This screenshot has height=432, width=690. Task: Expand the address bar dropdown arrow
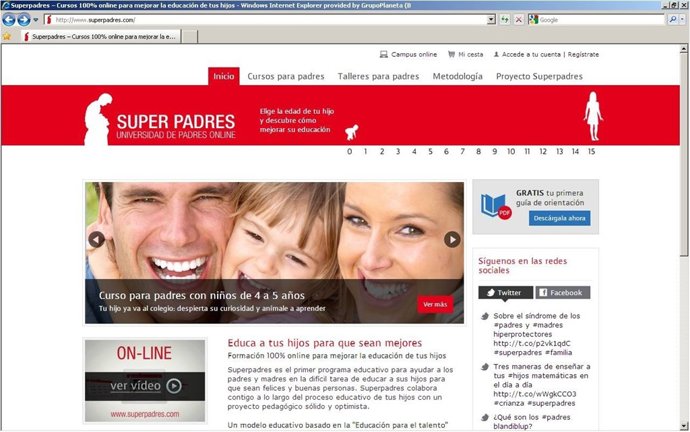coord(492,20)
